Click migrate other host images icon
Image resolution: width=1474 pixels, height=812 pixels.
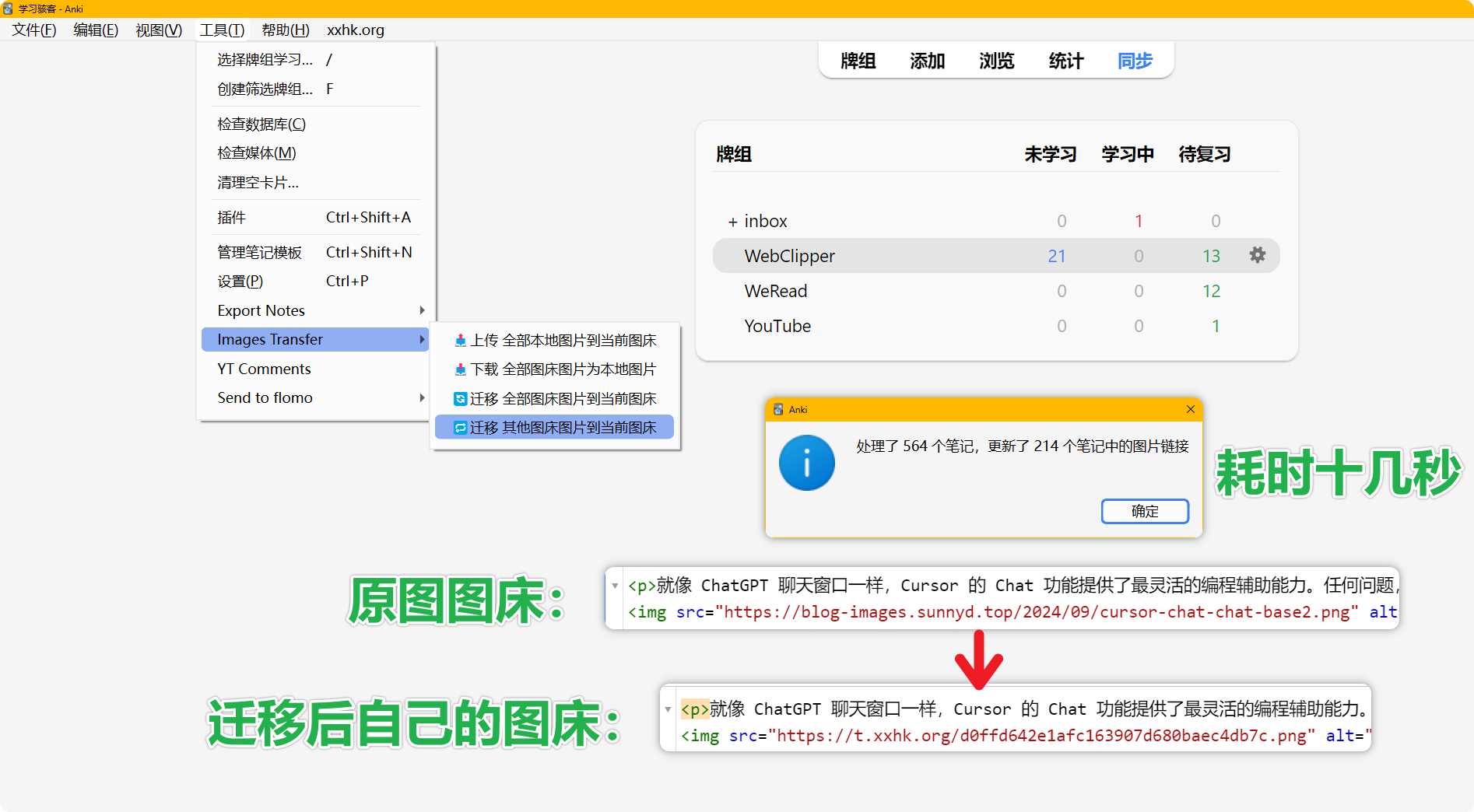[x=460, y=428]
